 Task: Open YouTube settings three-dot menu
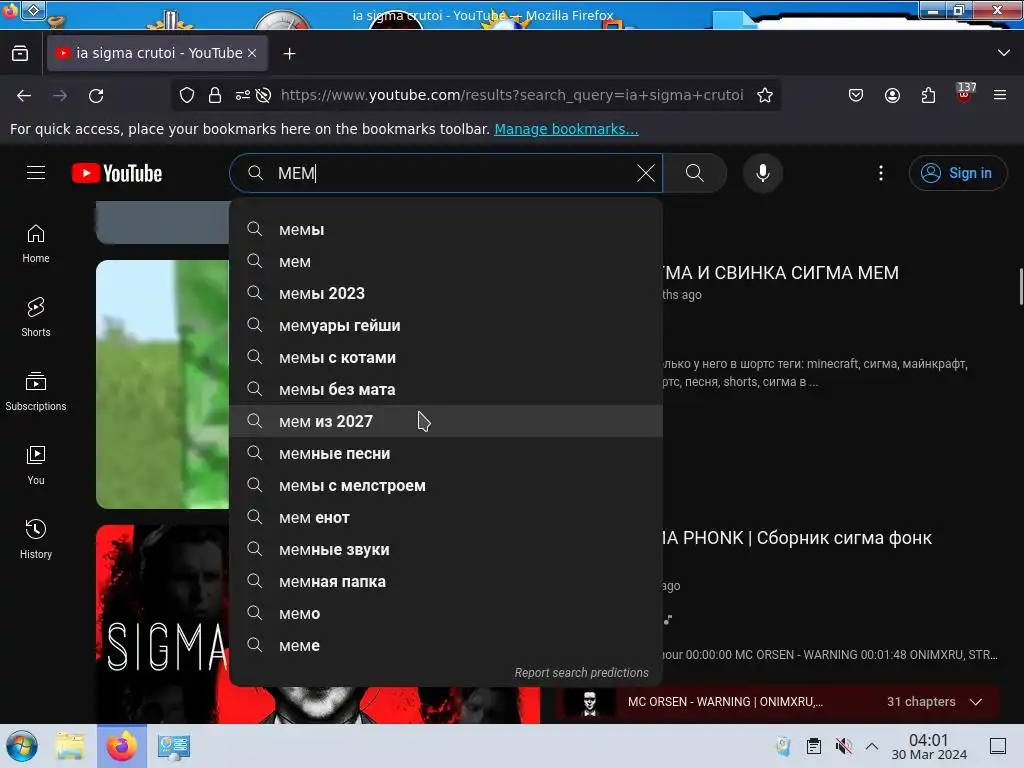(x=880, y=173)
